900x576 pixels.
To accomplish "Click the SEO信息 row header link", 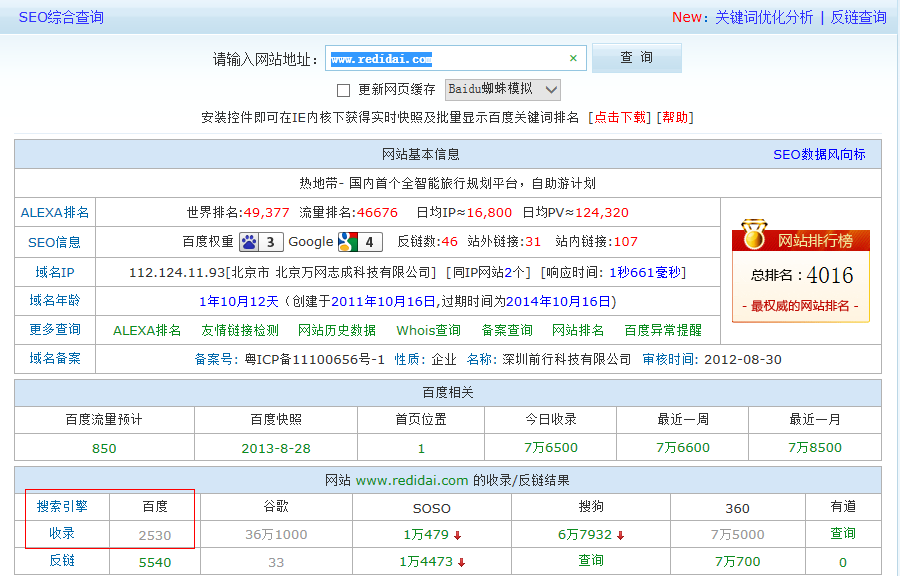I will tap(55, 243).
